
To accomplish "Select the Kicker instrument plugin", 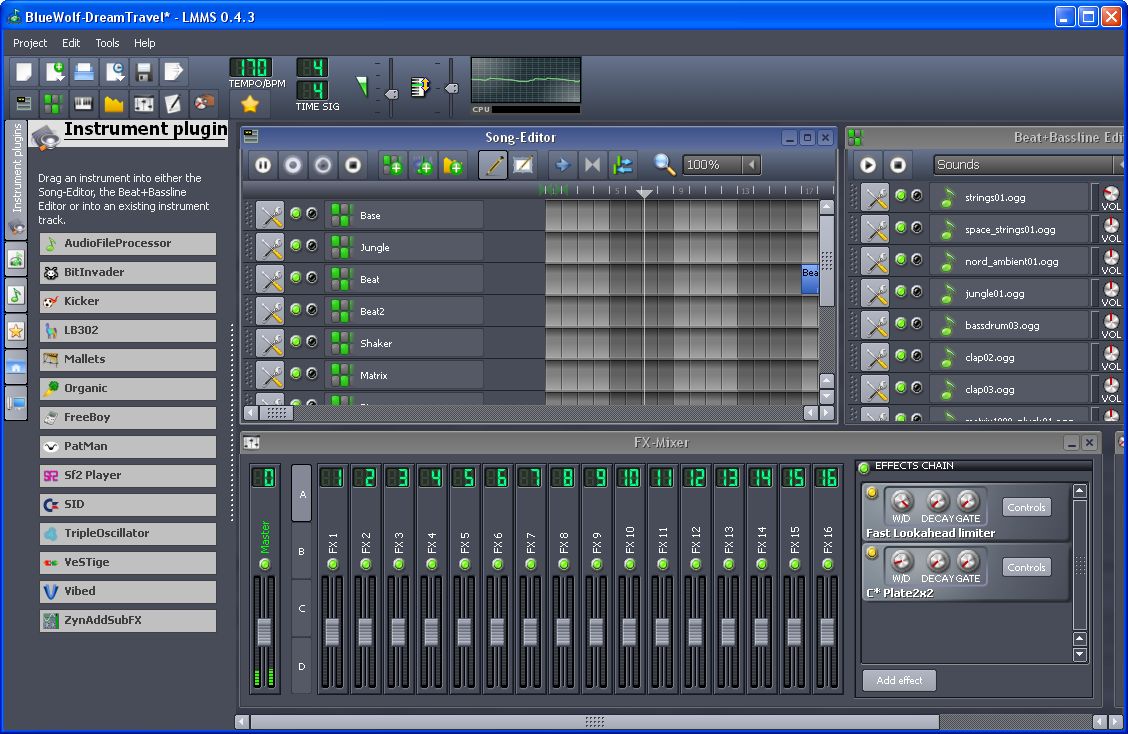I will (x=128, y=302).
